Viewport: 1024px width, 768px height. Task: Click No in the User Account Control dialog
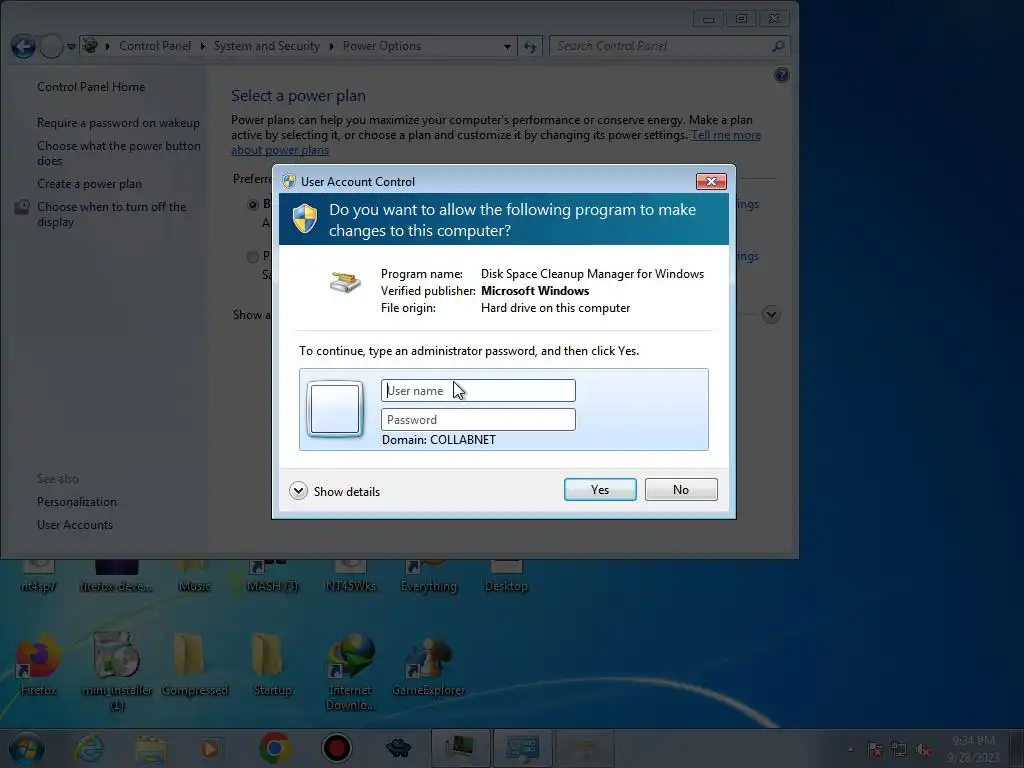[680, 490]
